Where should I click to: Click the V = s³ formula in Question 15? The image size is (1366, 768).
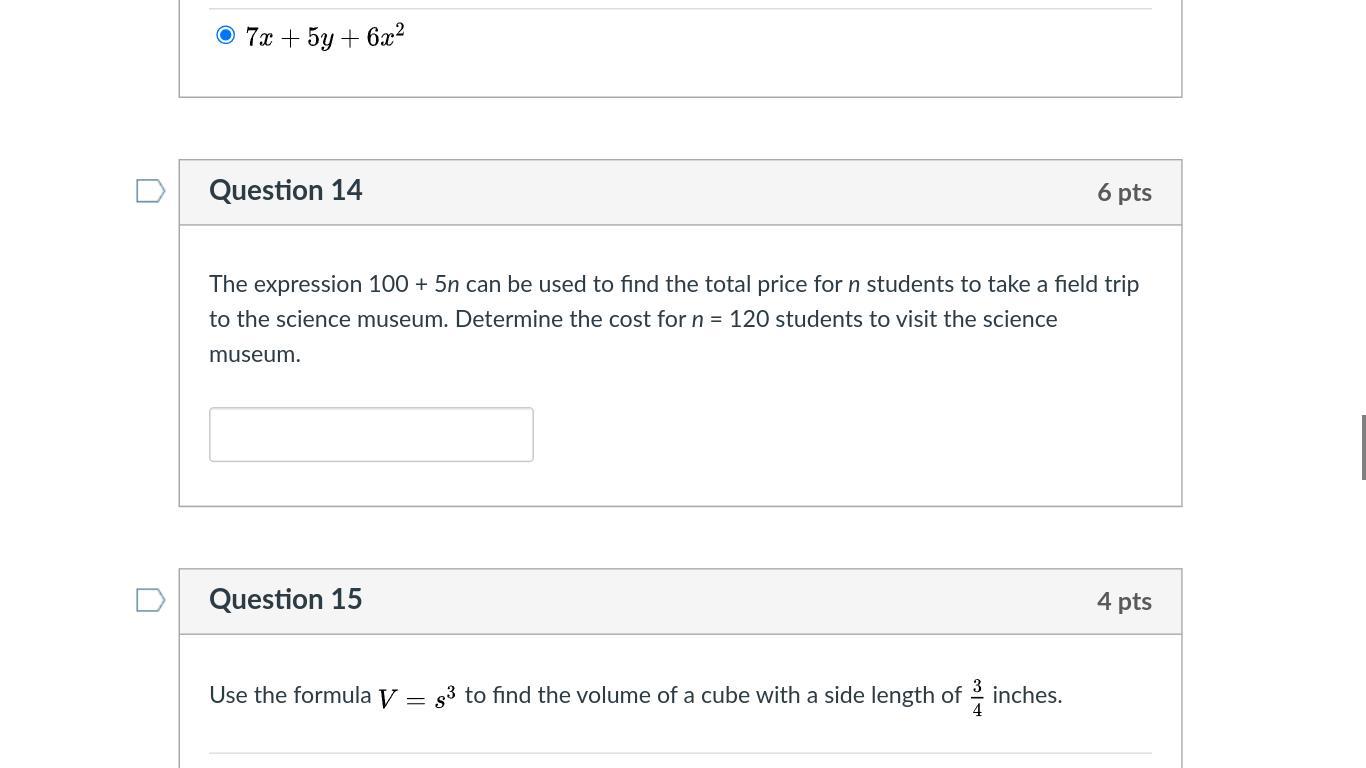417,697
